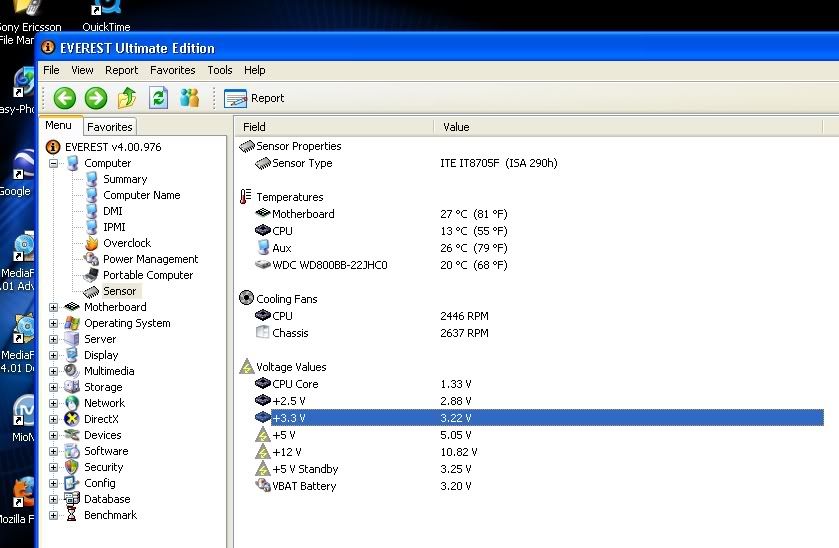Click the Report button in toolbar
Screen dimensions: 839x548
tap(255, 98)
